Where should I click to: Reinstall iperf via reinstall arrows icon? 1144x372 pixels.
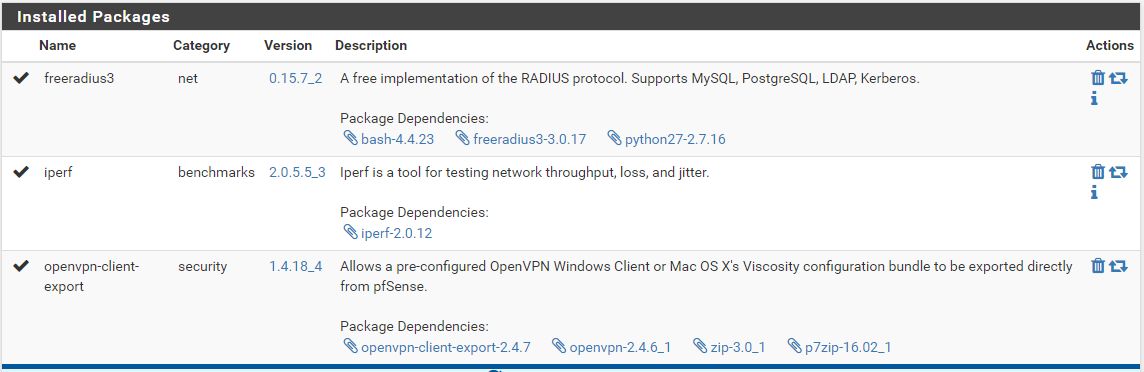pyautogui.click(x=1118, y=172)
